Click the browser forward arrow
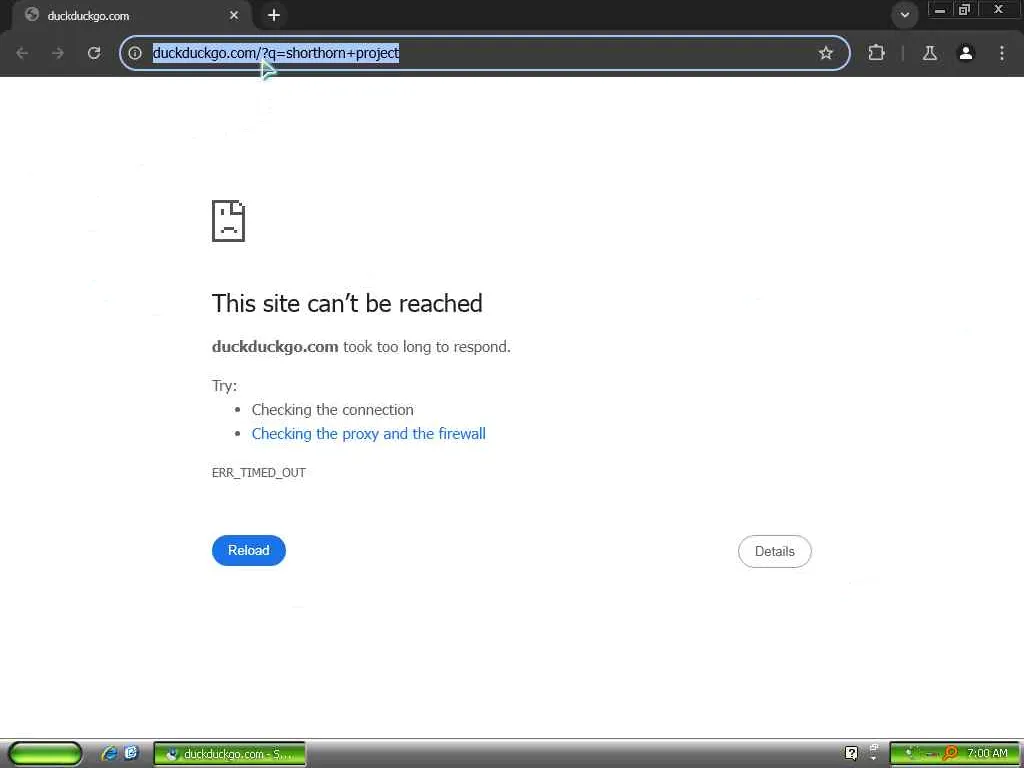The image size is (1024, 768). click(58, 53)
